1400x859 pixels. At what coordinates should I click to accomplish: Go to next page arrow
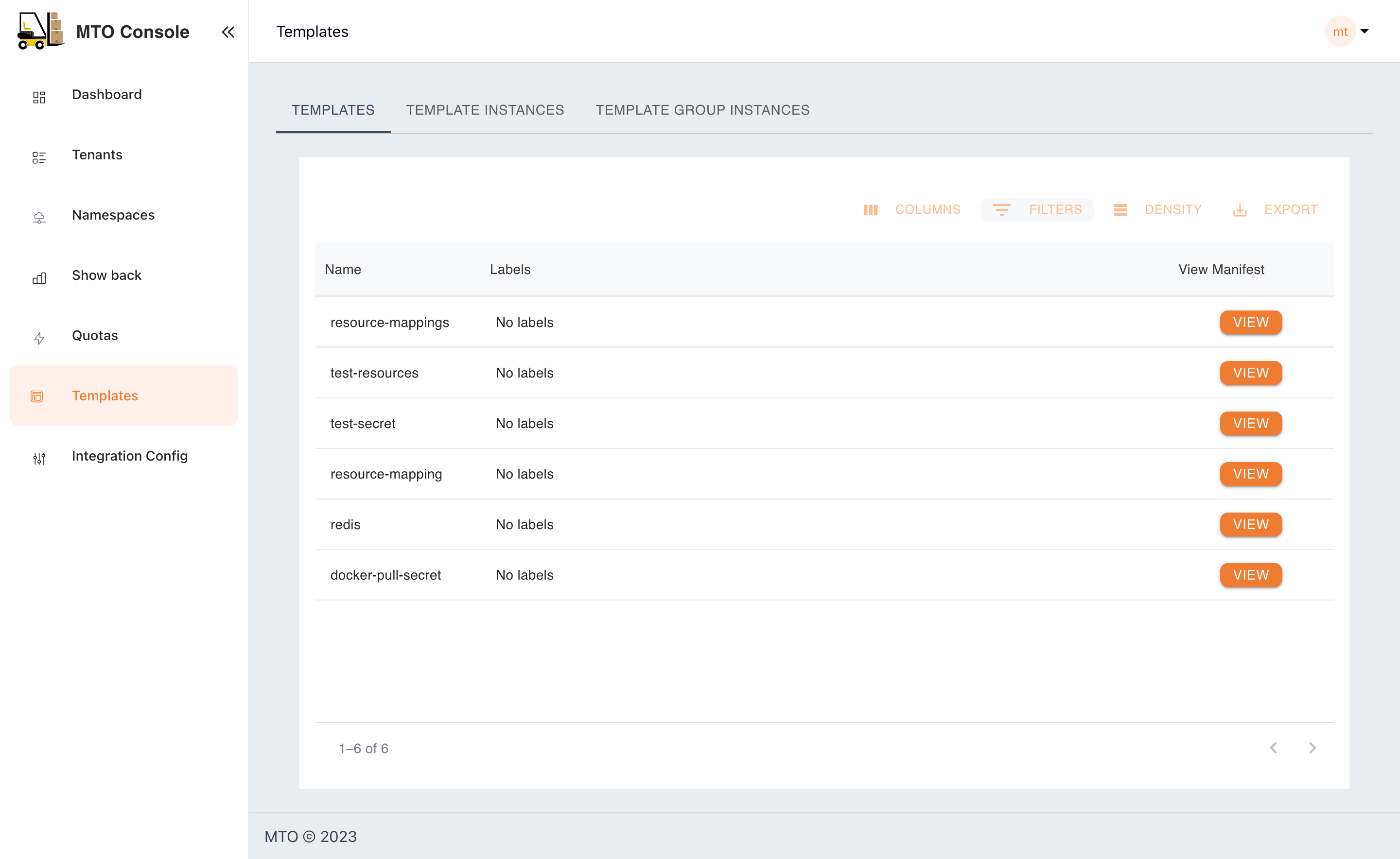(1312, 748)
